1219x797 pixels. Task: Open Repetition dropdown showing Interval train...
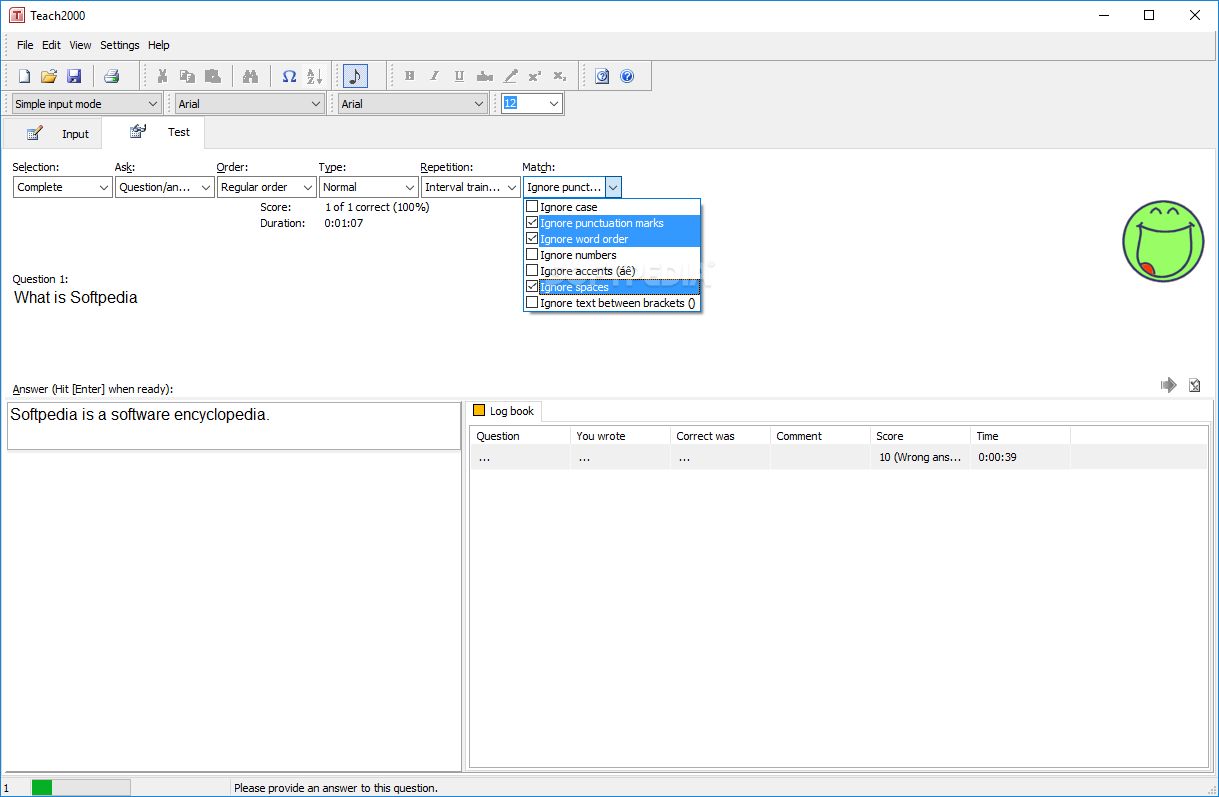[471, 187]
